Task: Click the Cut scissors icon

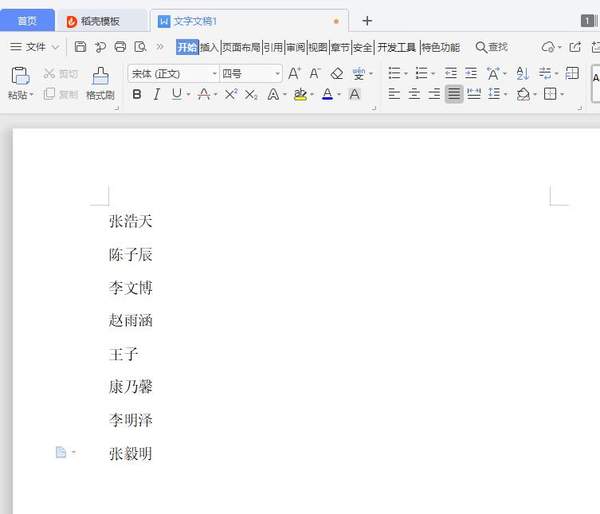Action: 49,73
